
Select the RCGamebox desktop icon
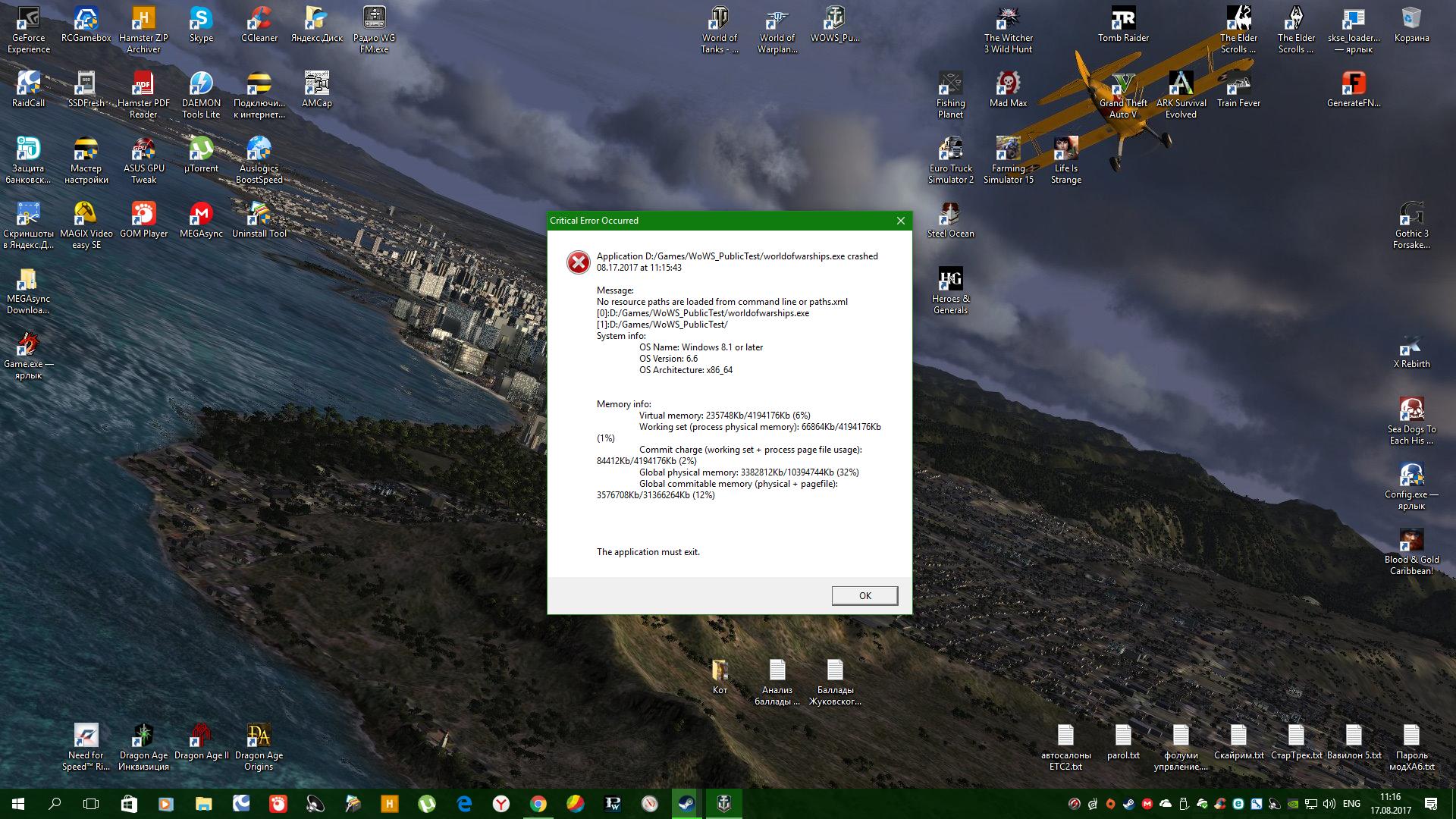86,25
